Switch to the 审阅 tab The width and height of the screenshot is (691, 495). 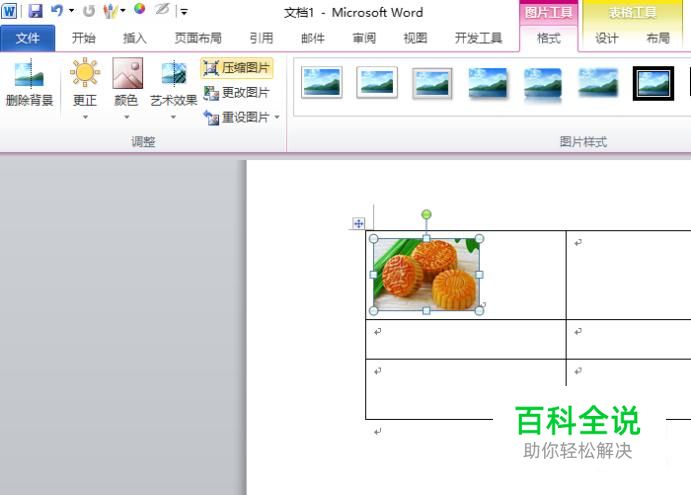[364, 38]
